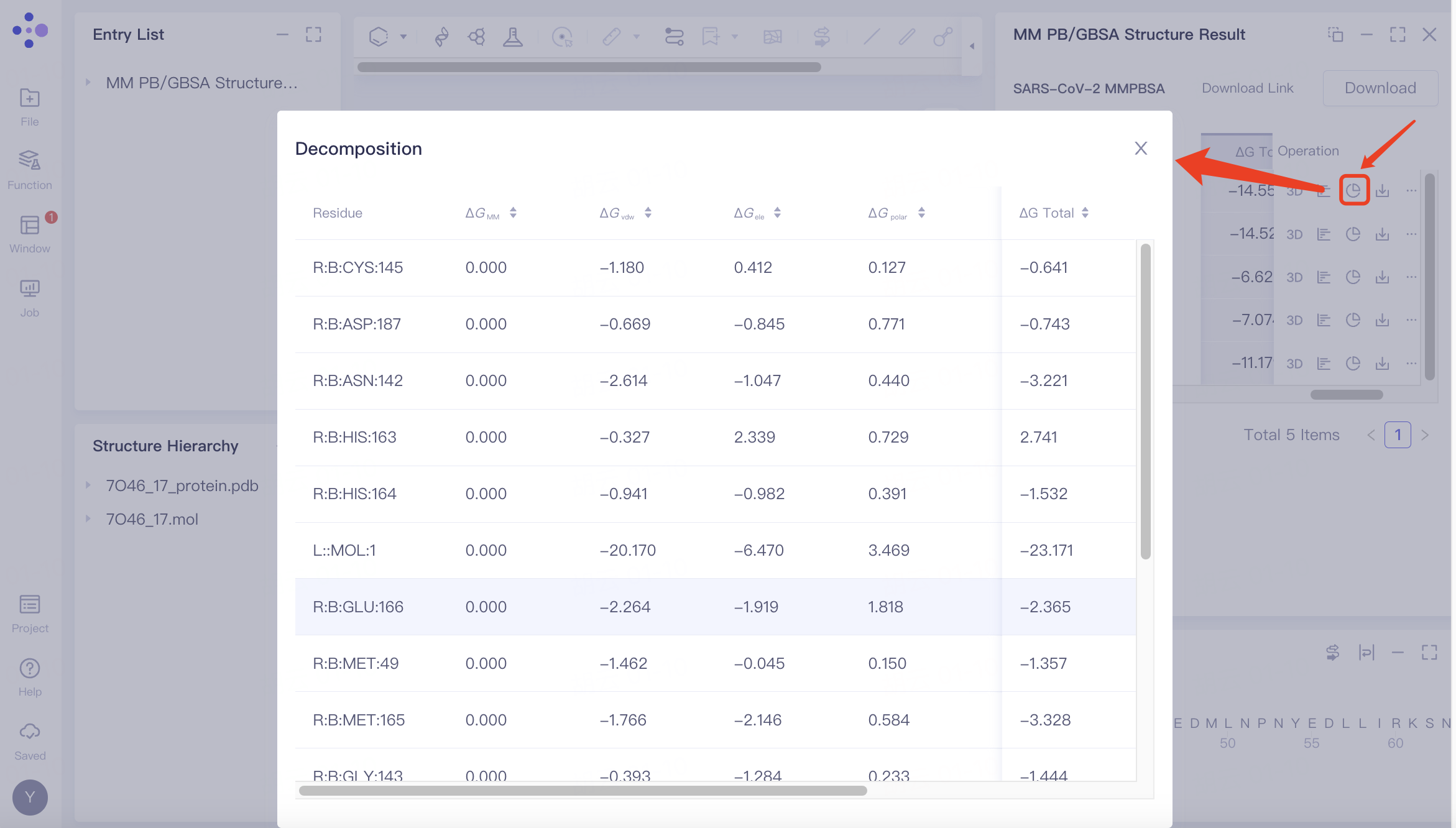Close the Decomposition dialog
Screen dimensions: 1456x828
pos(1140,148)
